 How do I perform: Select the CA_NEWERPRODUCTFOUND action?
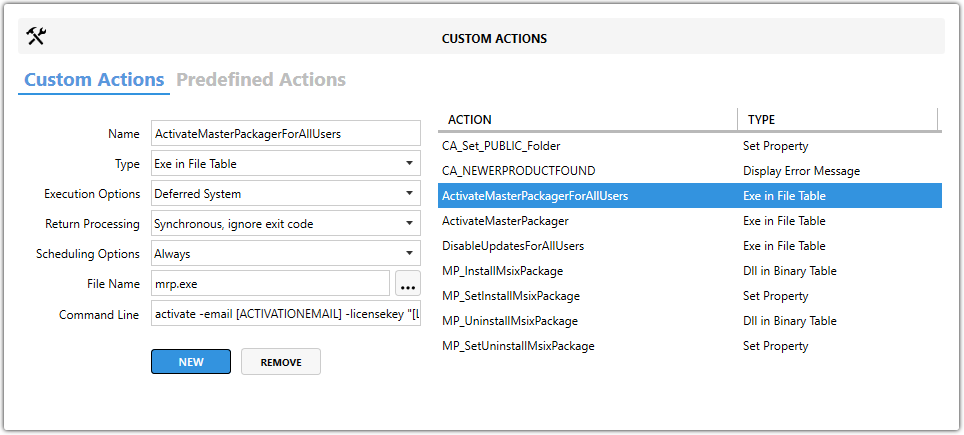click(x=690, y=171)
